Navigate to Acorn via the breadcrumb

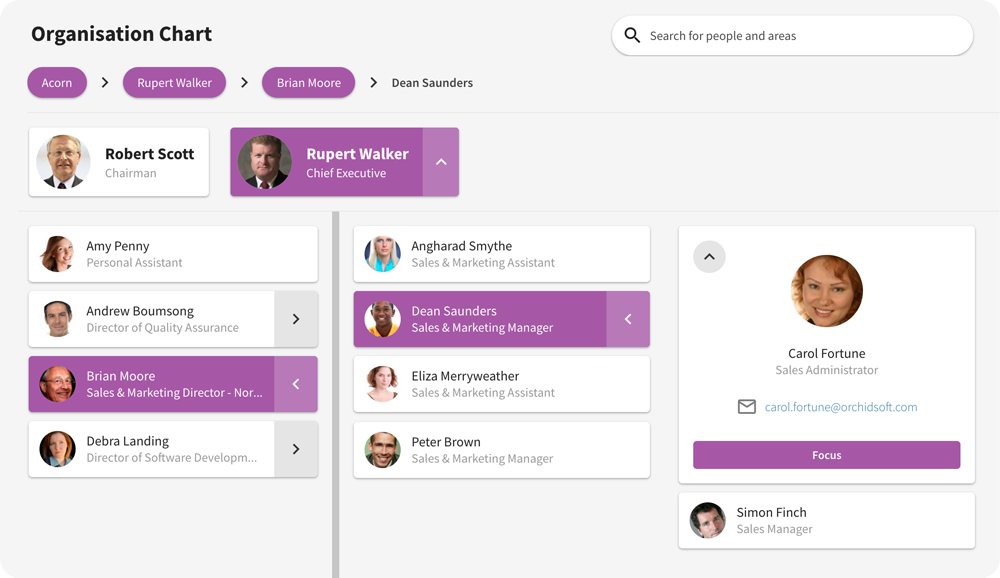[x=57, y=82]
